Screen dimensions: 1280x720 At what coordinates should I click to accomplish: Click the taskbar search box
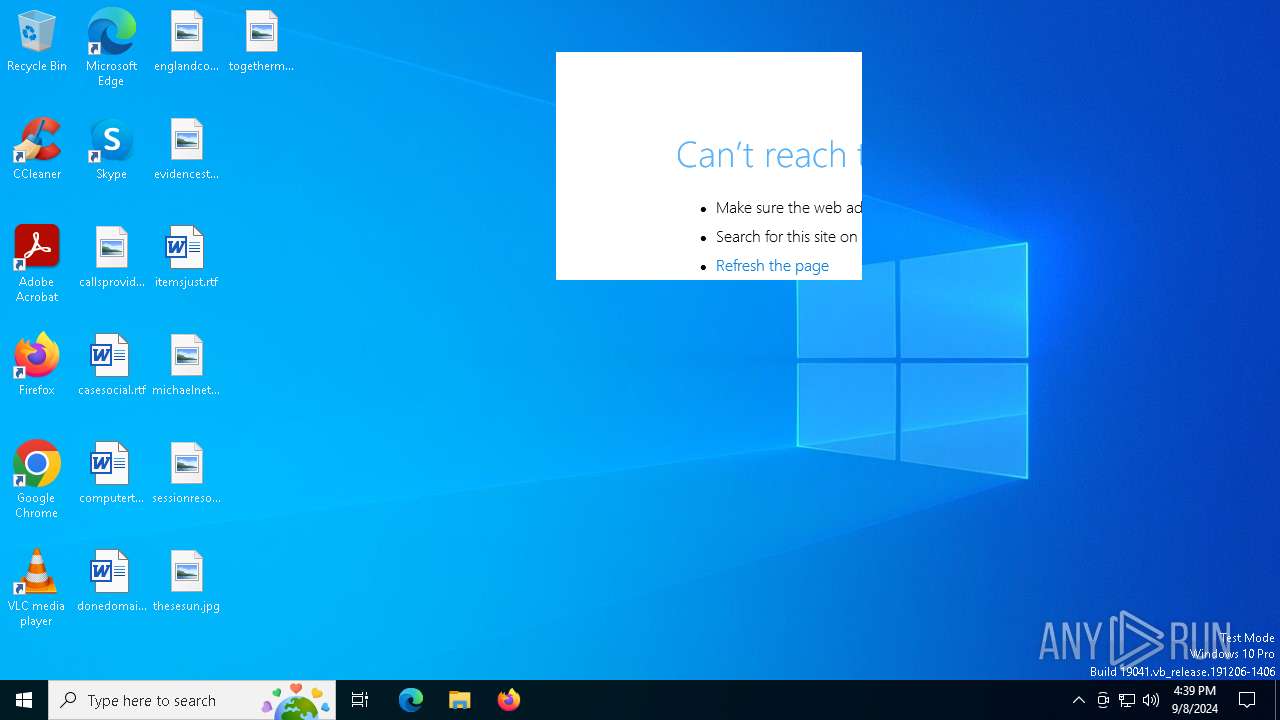pos(192,700)
